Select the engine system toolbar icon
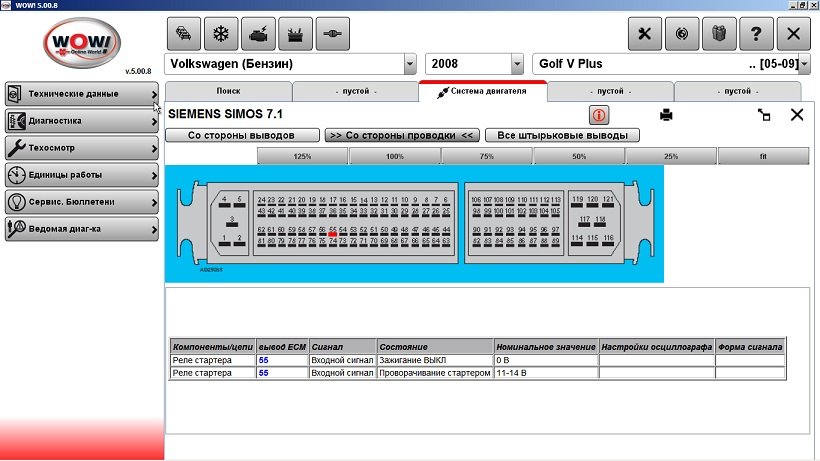Viewport: 820px width, 461px height. (257, 33)
